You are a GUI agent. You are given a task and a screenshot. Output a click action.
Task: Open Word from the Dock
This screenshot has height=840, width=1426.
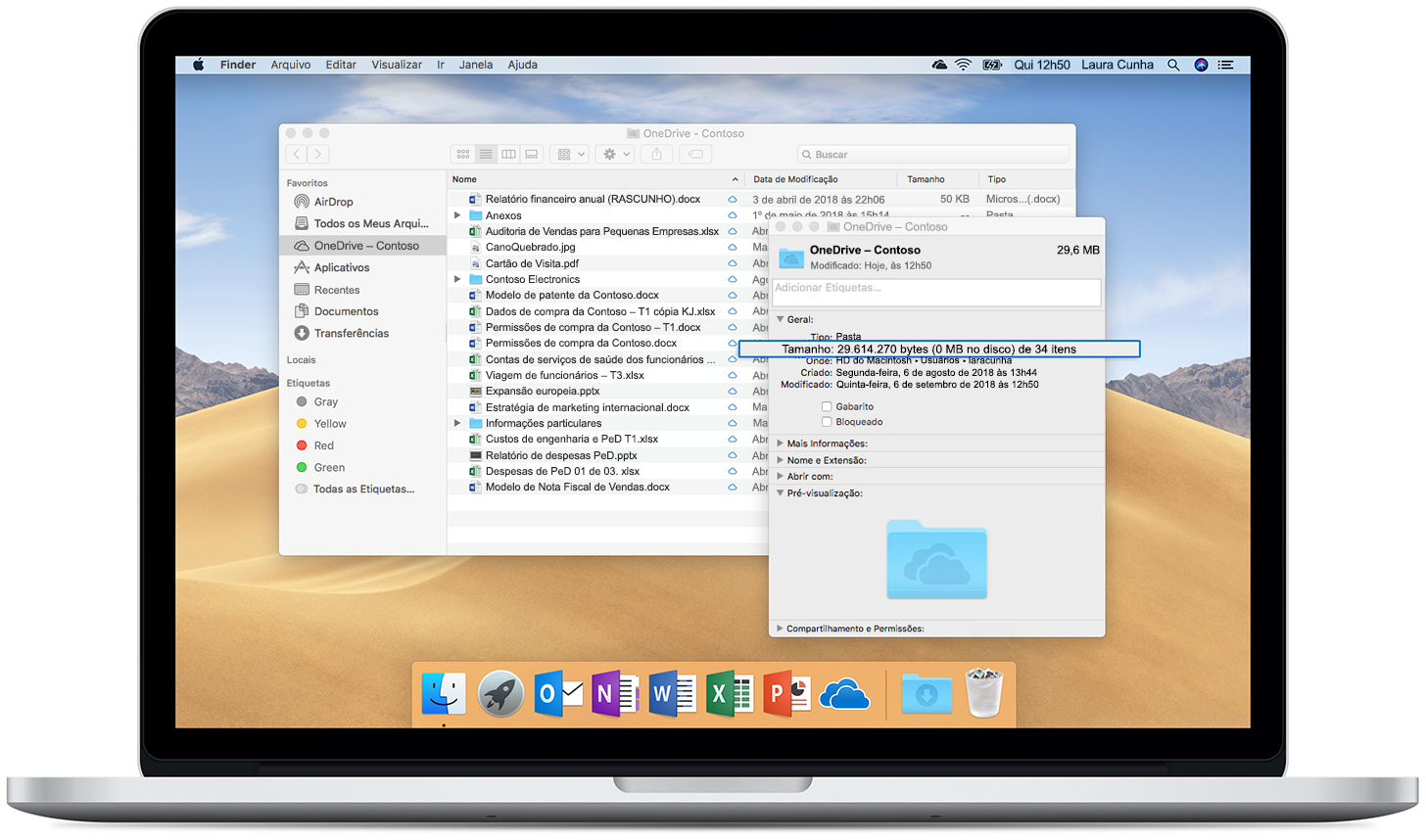tap(672, 694)
